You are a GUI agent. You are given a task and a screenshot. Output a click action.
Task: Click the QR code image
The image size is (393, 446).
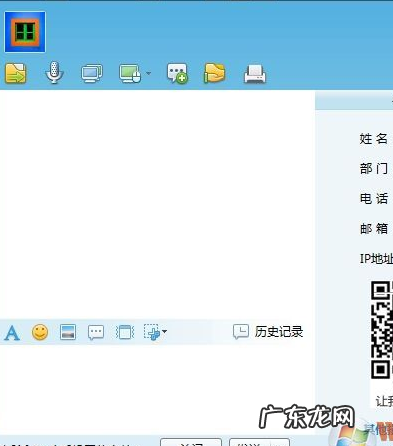pyautogui.click(x=382, y=330)
